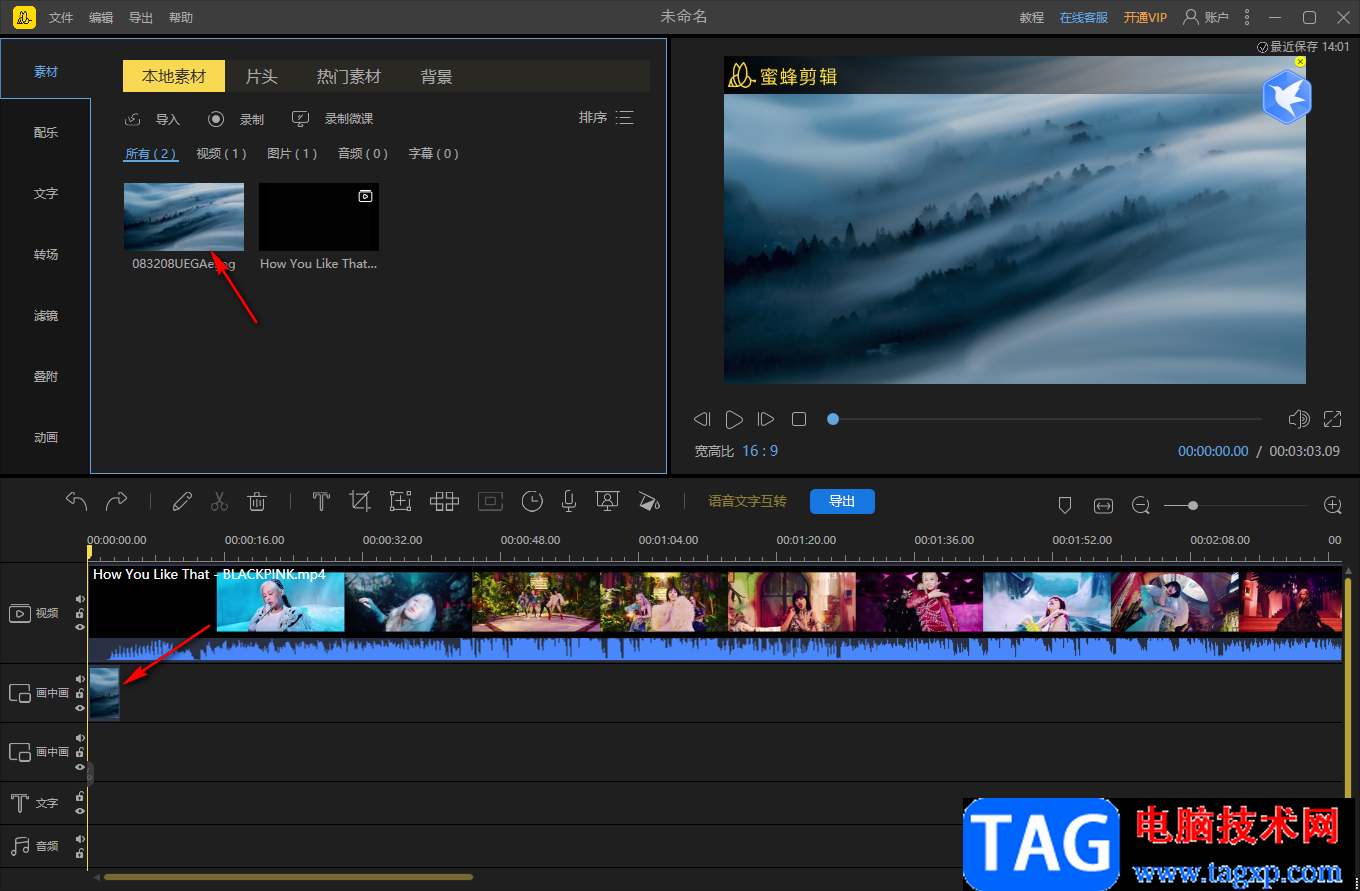Viewport: 1360px width, 891px height.
Task: Lock the 文字 track
Action: click(x=80, y=797)
